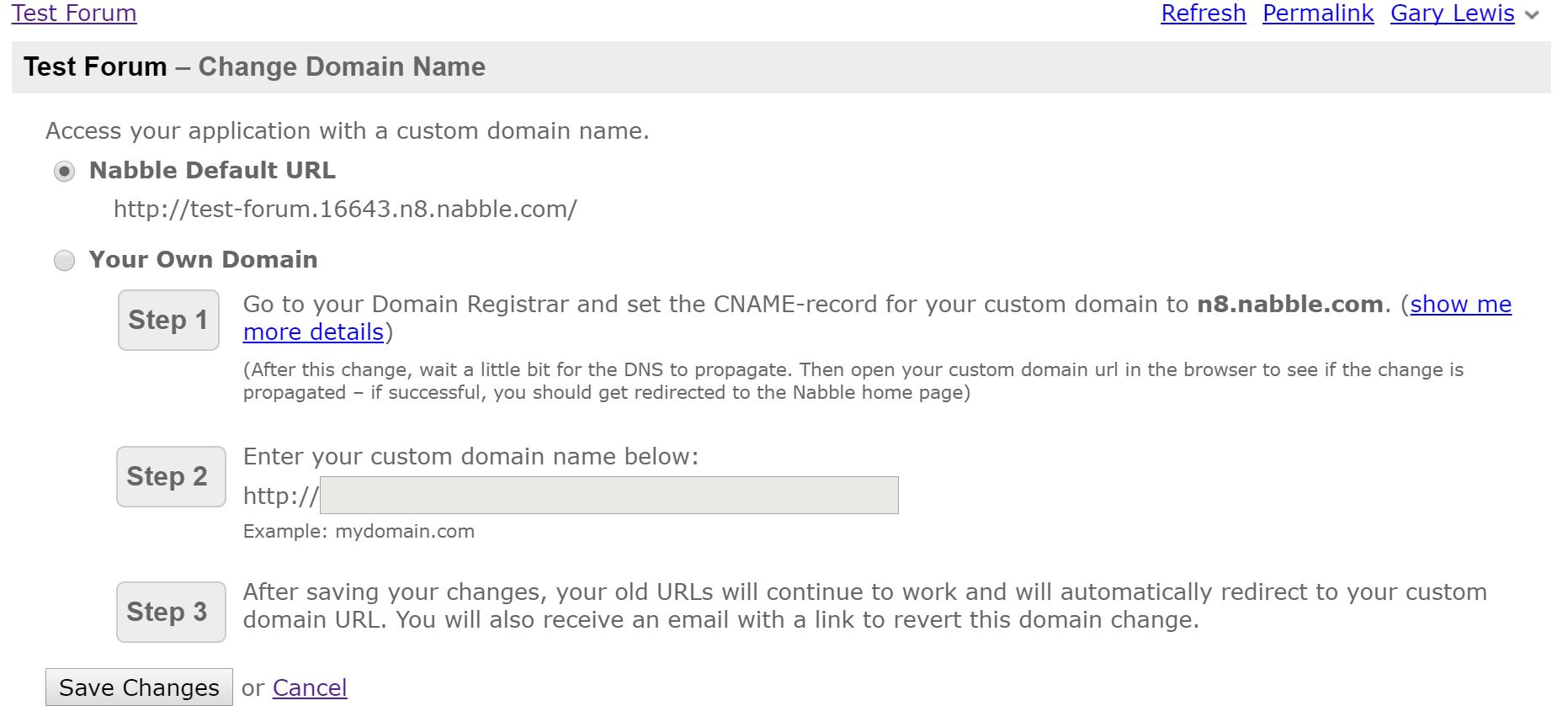Open the Permalink link

pos(1318,13)
